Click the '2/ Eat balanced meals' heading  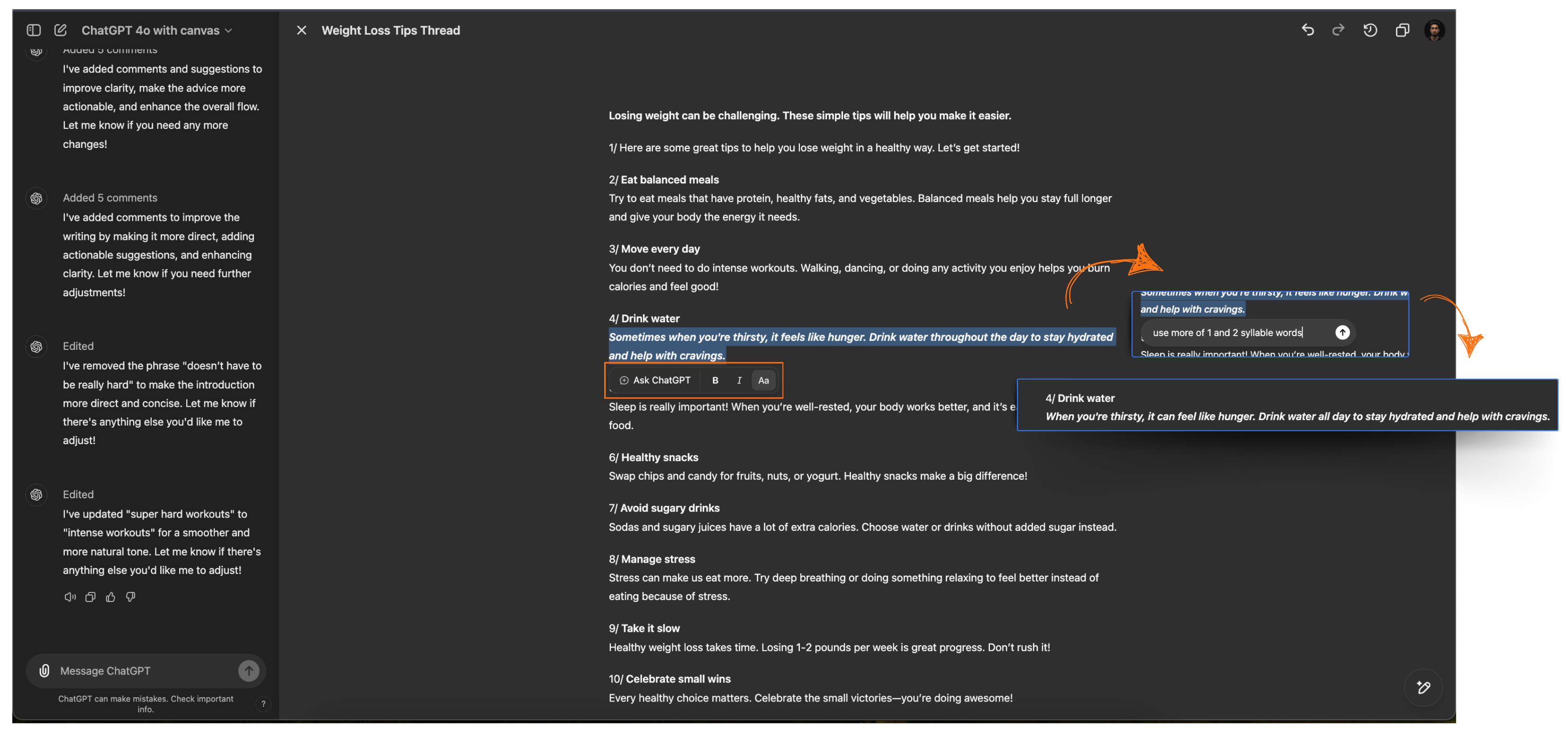tap(663, 180)
